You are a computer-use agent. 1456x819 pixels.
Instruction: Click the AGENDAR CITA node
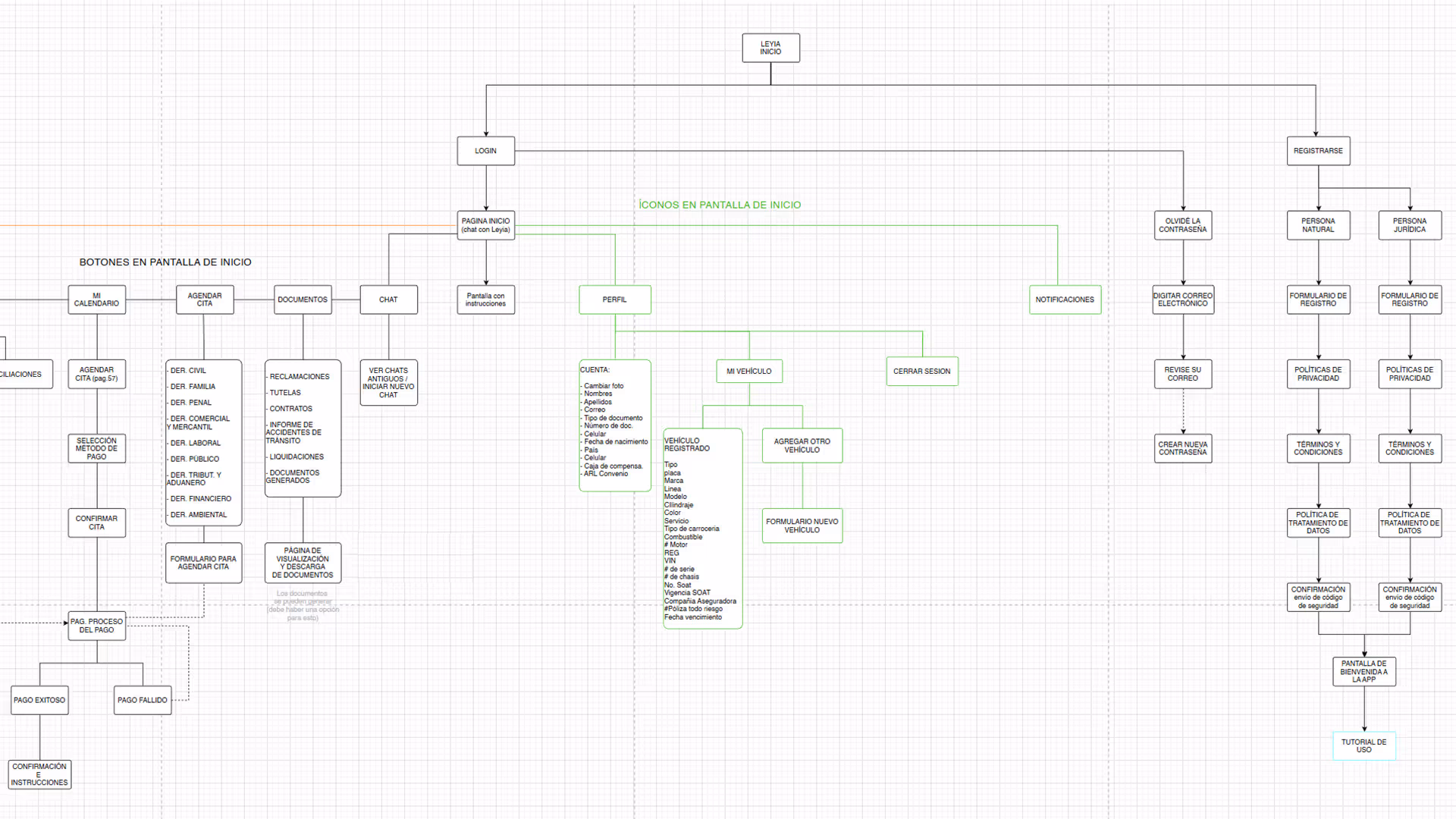tap(204, 299)
